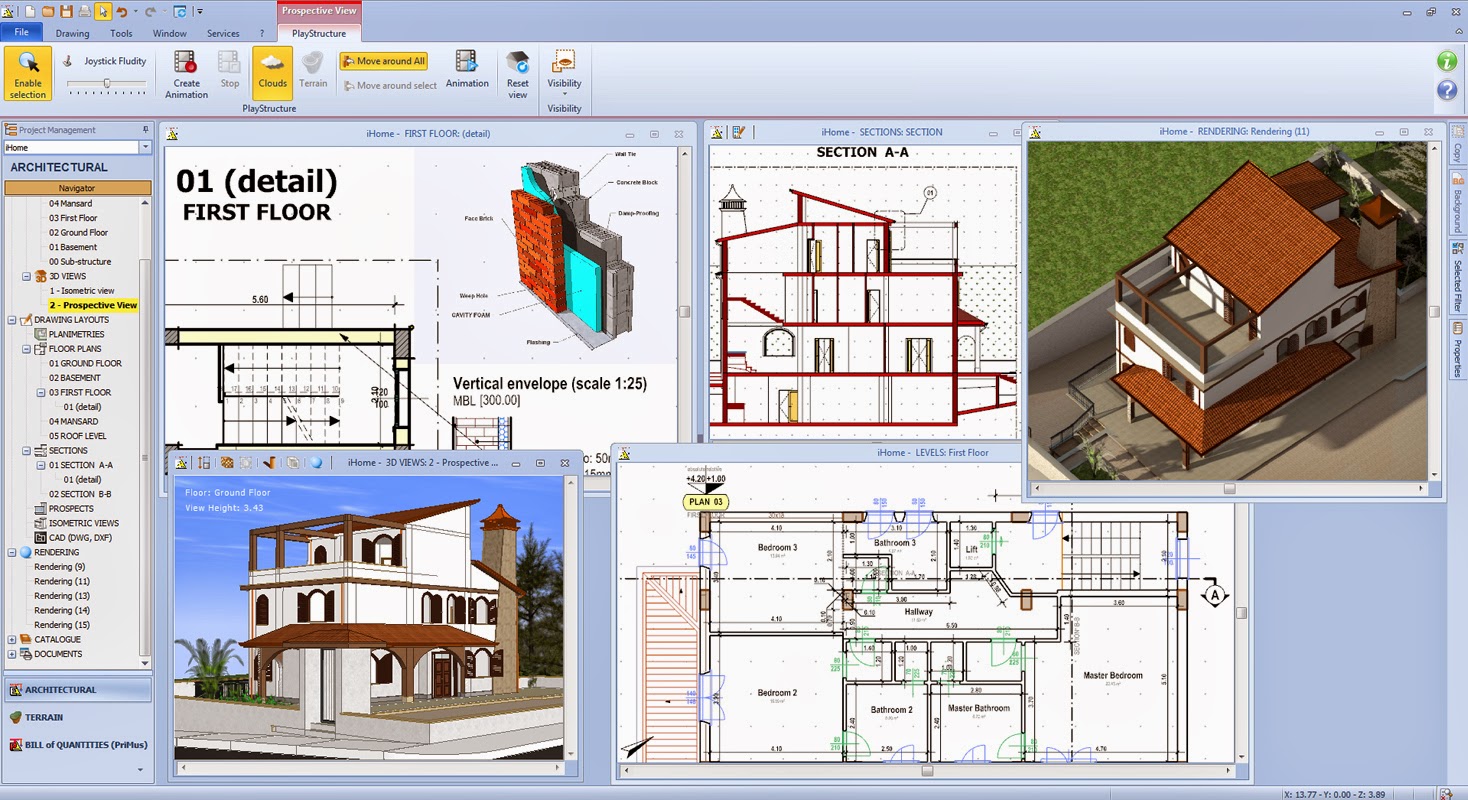Viewport: 1468px width, 800px height.
Task: Switch to the Drawing ribbon tab
Action: pyautogui.click(x=72, y=32)
